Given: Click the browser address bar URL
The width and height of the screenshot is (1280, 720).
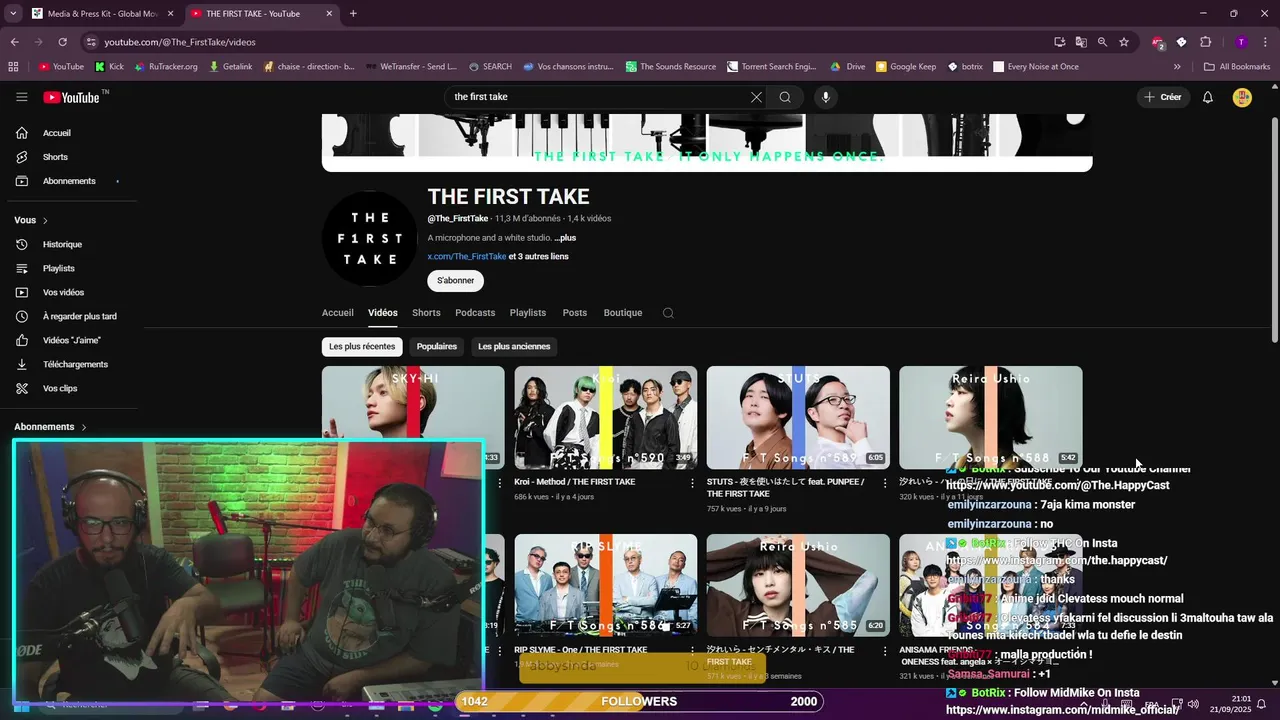Looking at the screenshot, I should (180, 42).
